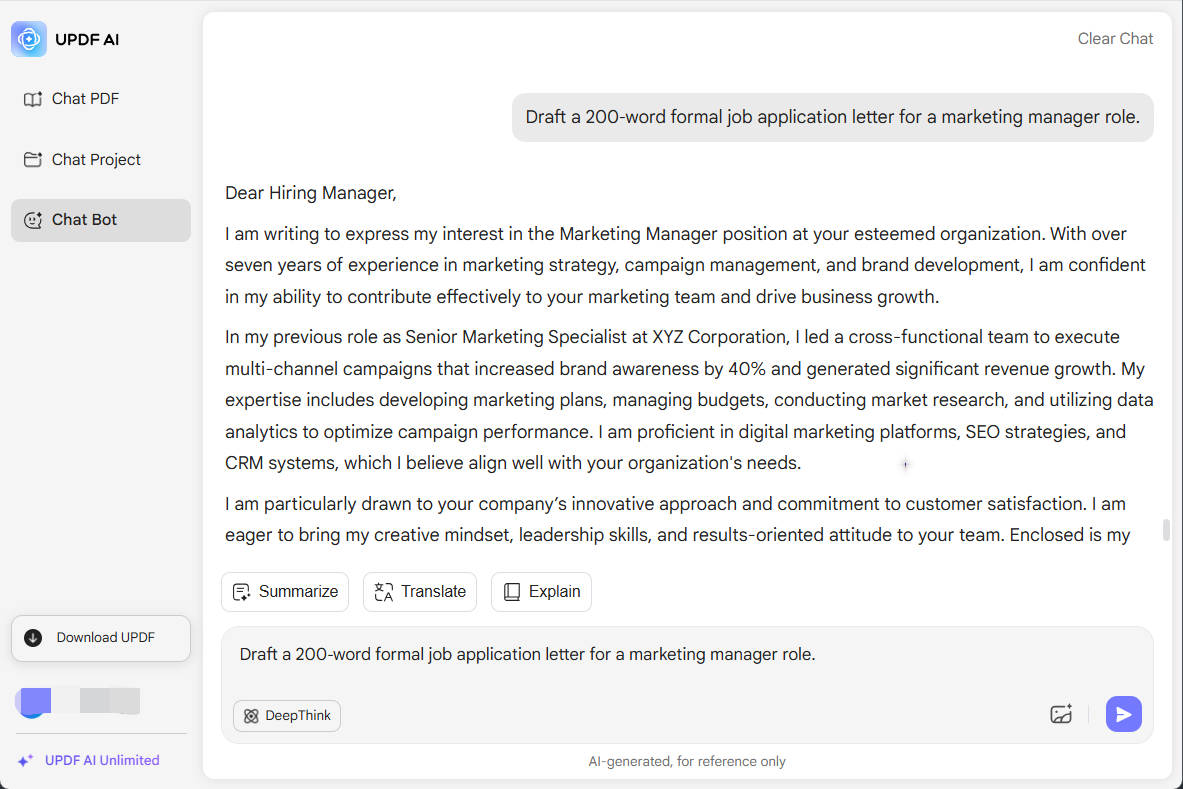1183x789 pixels.
Task: Open Chat PDF from the sidebar
Action: pyautogui.click(x=100, y=99)
